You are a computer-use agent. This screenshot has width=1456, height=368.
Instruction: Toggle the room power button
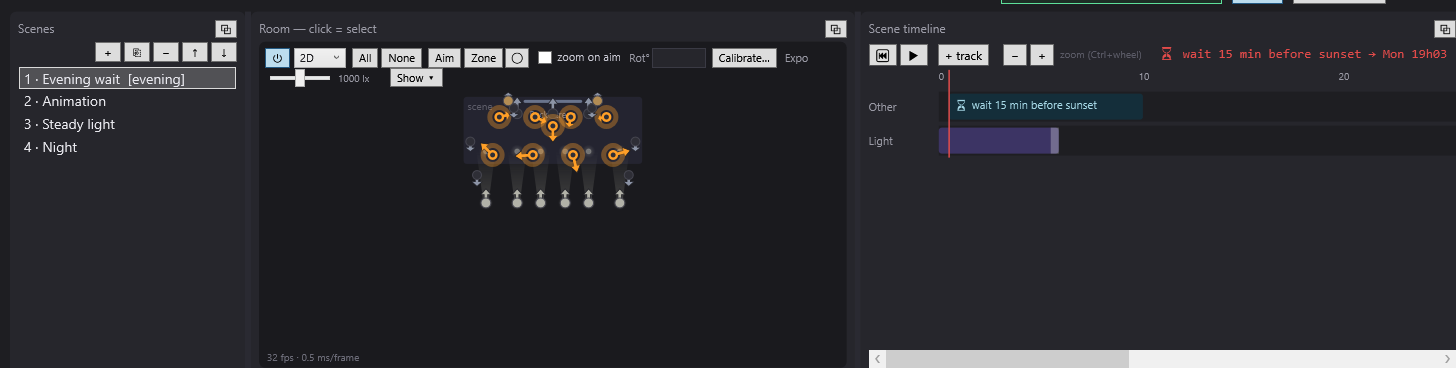pyautogui.click(x=277, y=58)
